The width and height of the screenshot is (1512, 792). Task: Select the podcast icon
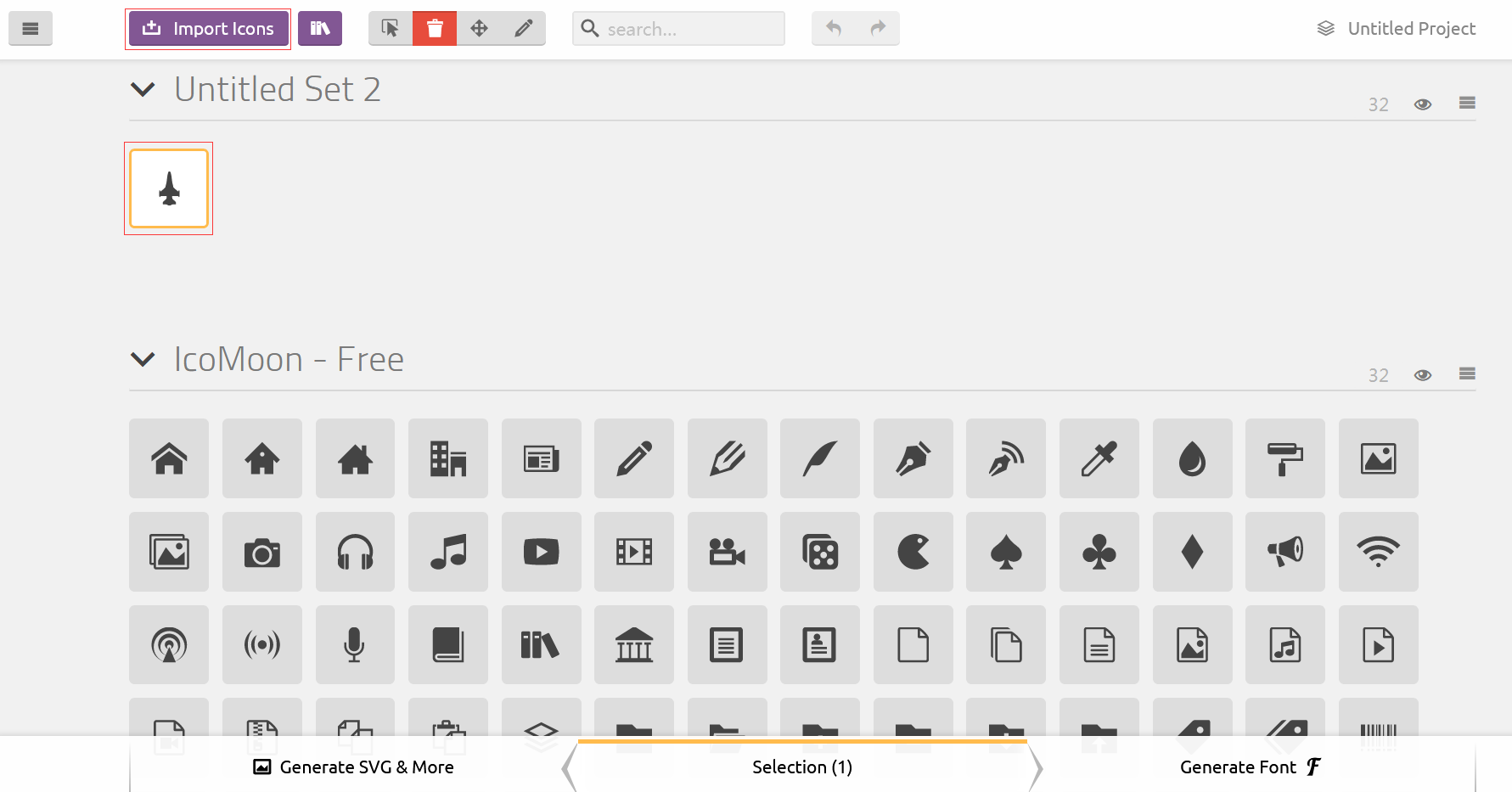pos(169,644)
